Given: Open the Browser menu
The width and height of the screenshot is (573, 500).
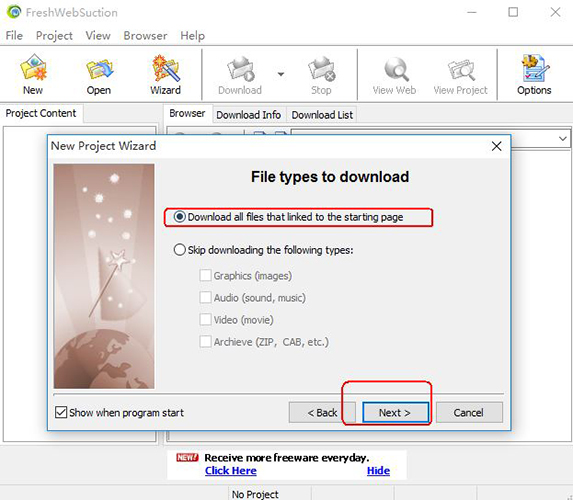Looking at the screenshot, I should 145,35.
